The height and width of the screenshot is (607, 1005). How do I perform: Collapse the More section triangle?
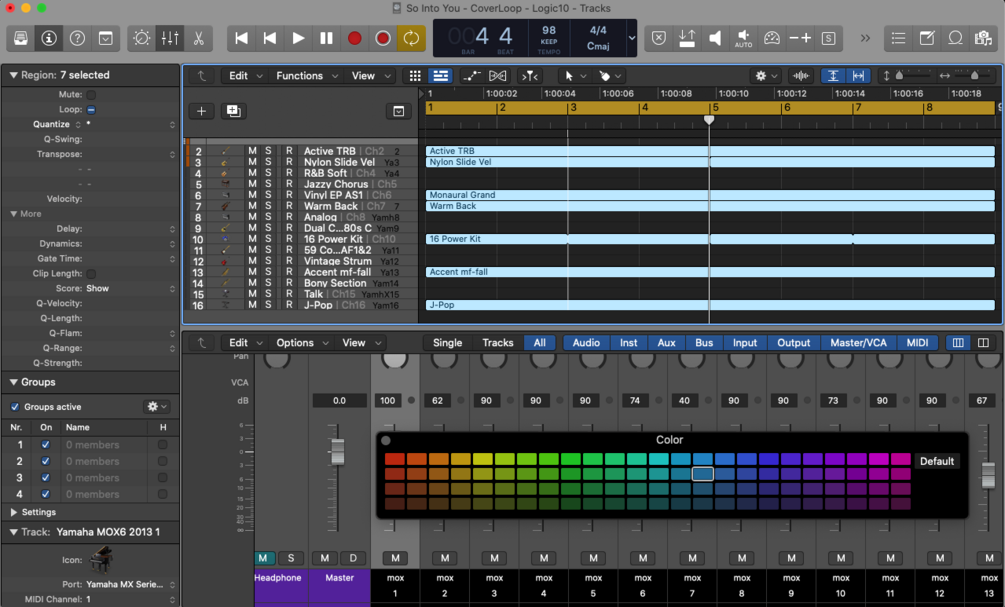(x=13, y=214)
